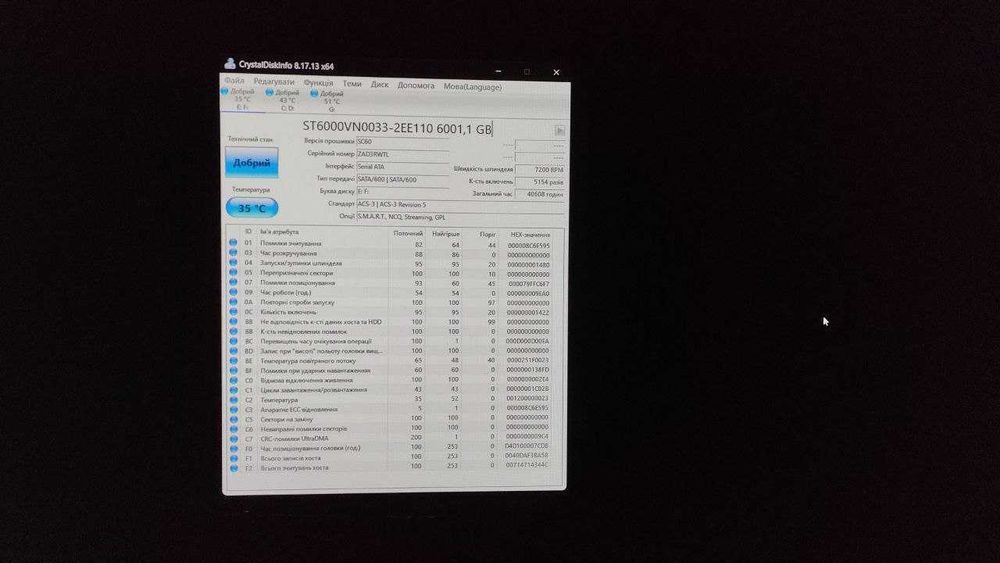Screen dimensions: 1000x563
Task: Click the 7200 RPM rotation rate field
Action: coord(540,170)
